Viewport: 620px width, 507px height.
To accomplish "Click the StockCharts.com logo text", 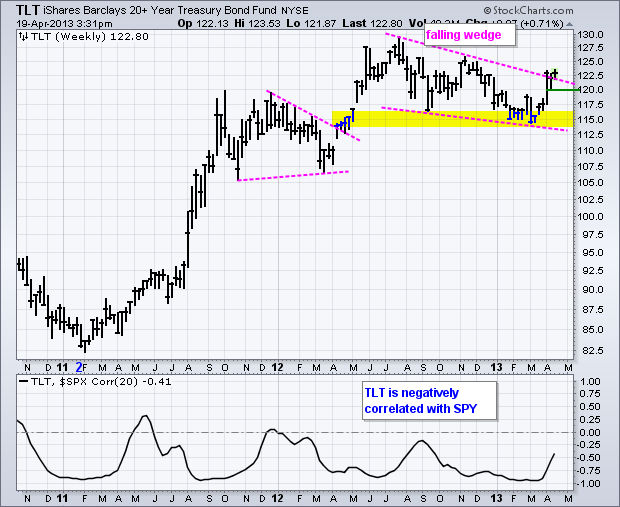I will (x=529, y=10).
